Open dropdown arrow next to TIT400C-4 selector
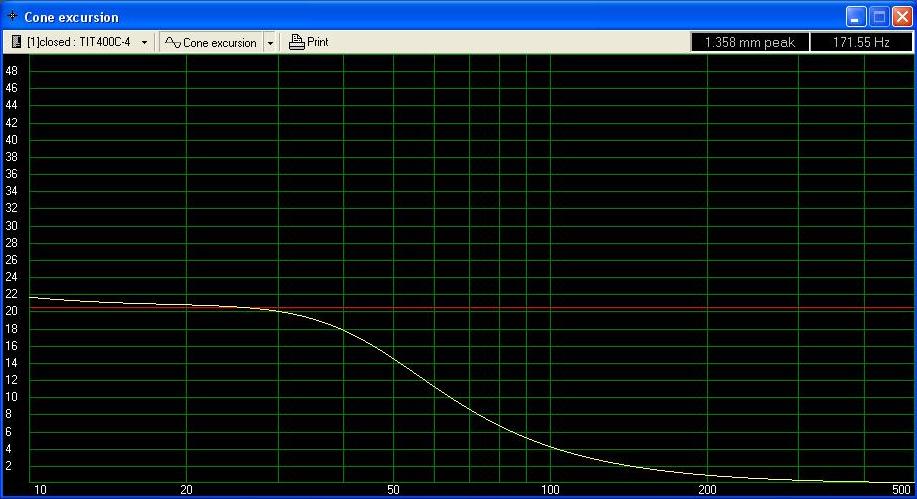The width and height of the screenshot is (917, 499). 144,42
